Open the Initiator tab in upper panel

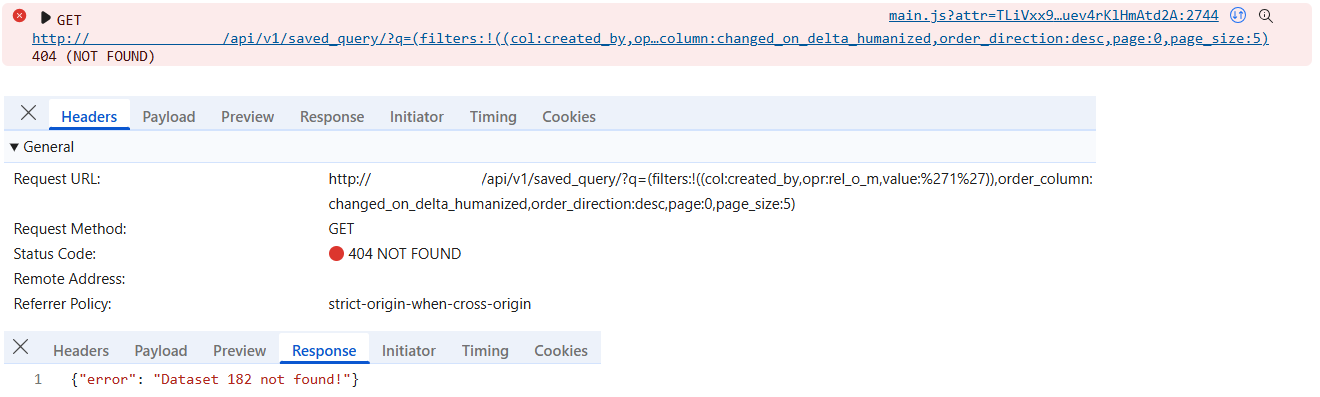(x=417, y=116)
